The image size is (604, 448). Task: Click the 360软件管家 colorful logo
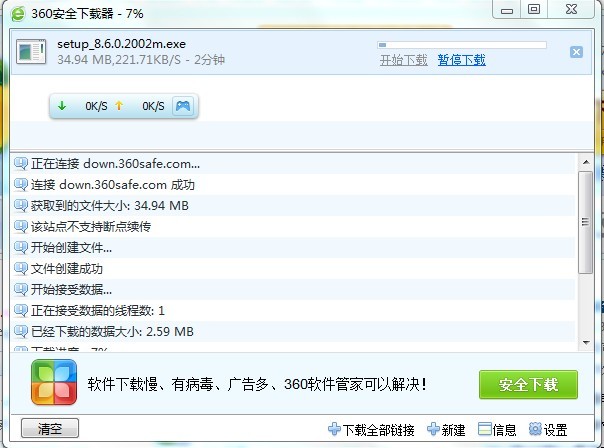click(x=54, y=383)
